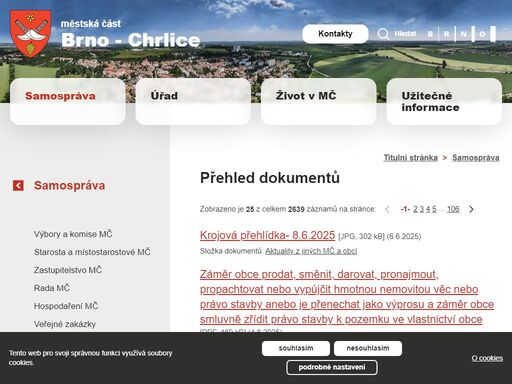Click the BRNO logo in header
This screenshot has width=512, height=384.
point(462,34)
